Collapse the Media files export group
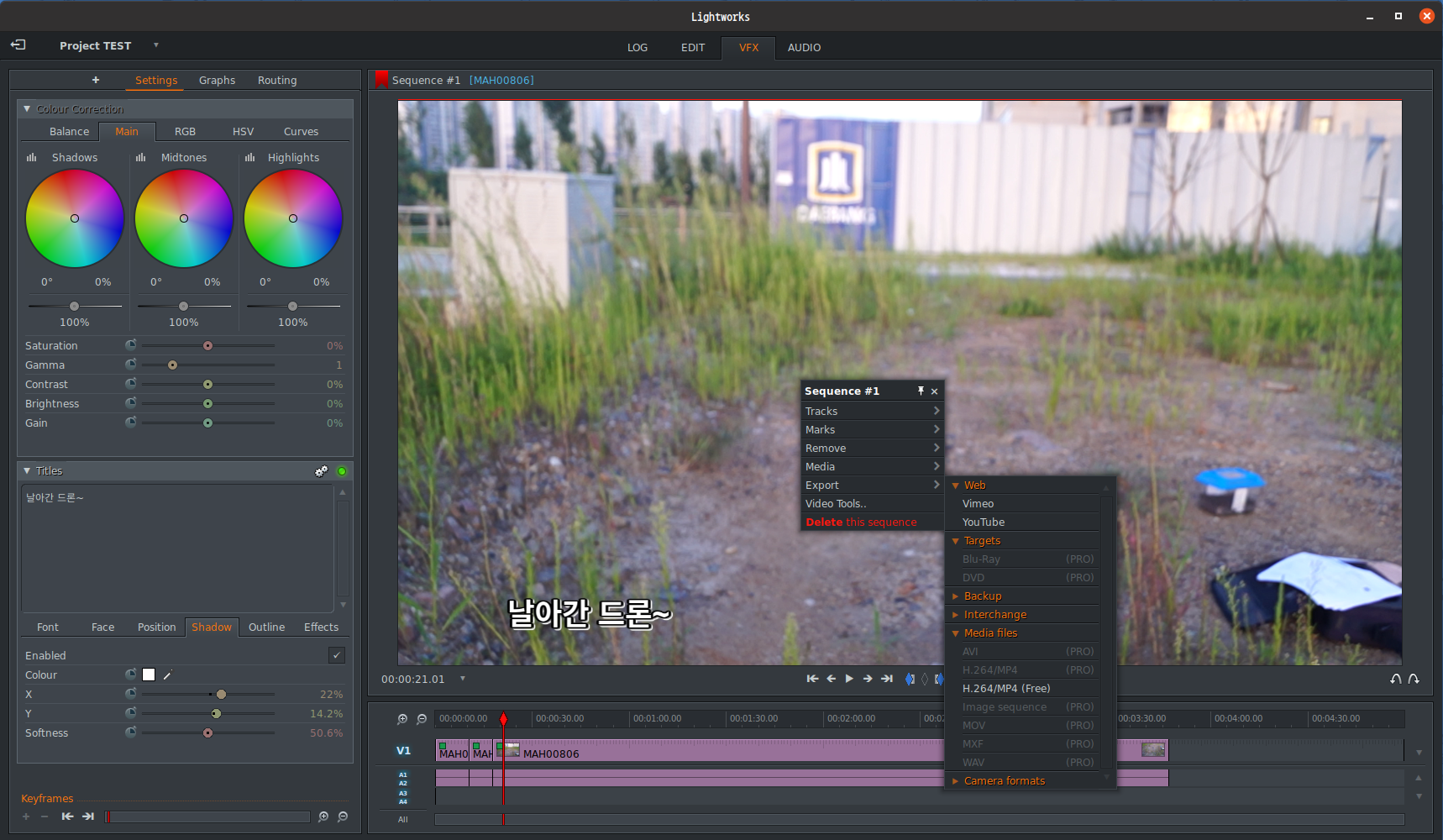Screen dimensions: 1443x840 pyautogui.click(x=955, y=633)
